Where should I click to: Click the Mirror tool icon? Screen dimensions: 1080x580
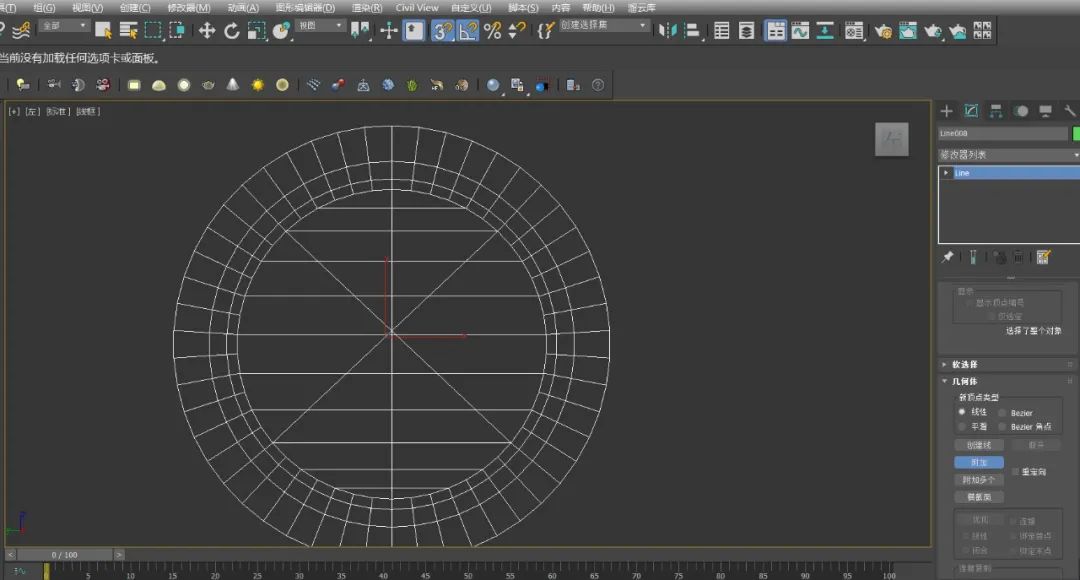click(x=667, y=31)
